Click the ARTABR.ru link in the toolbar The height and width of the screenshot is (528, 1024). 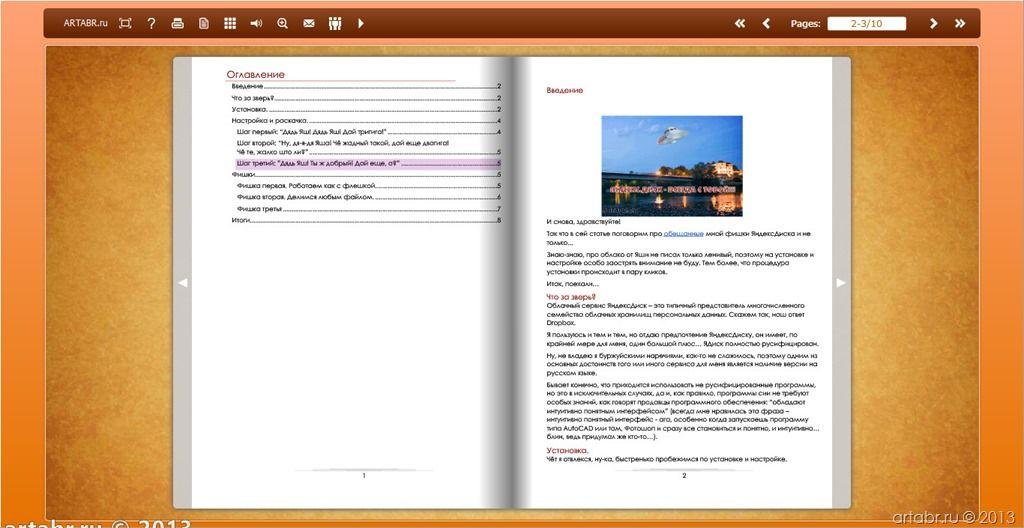(85, 23)
